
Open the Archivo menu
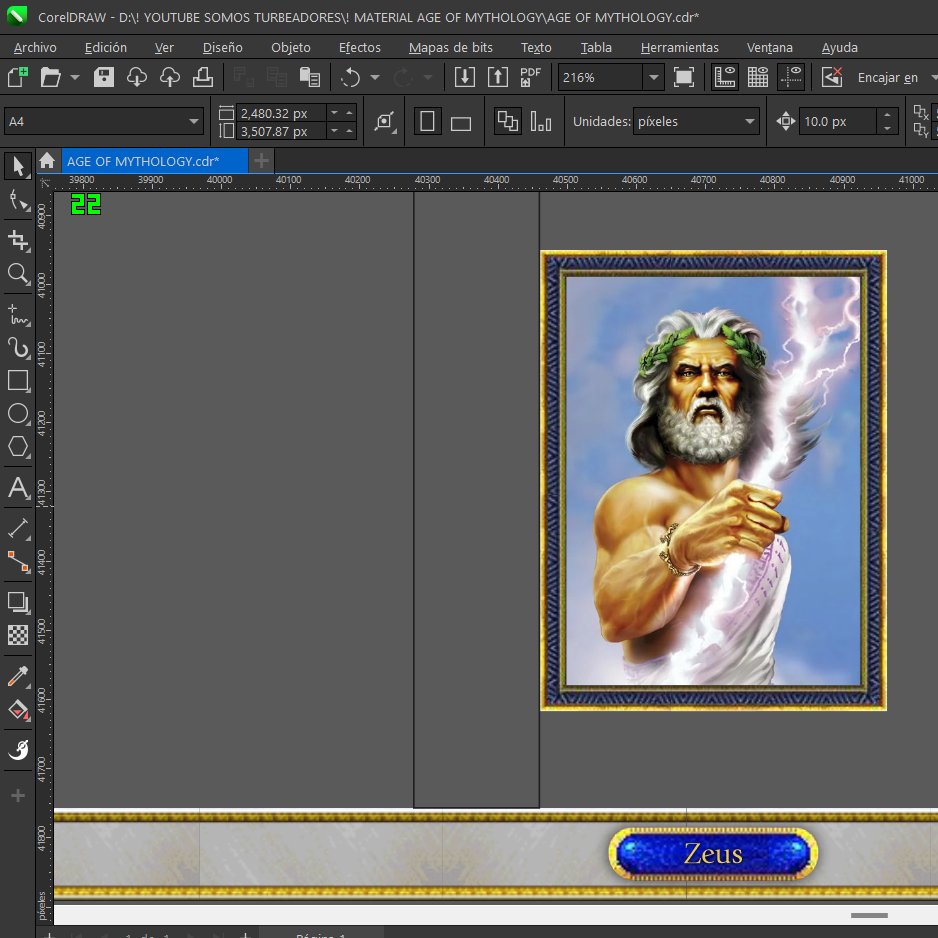point(35,47)
